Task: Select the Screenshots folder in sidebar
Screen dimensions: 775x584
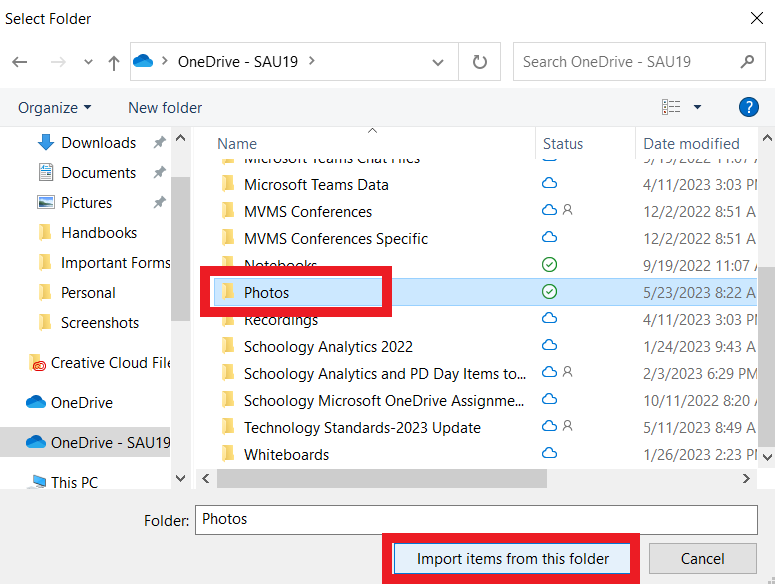Action: pyautogui.click(x=100, y=323)
